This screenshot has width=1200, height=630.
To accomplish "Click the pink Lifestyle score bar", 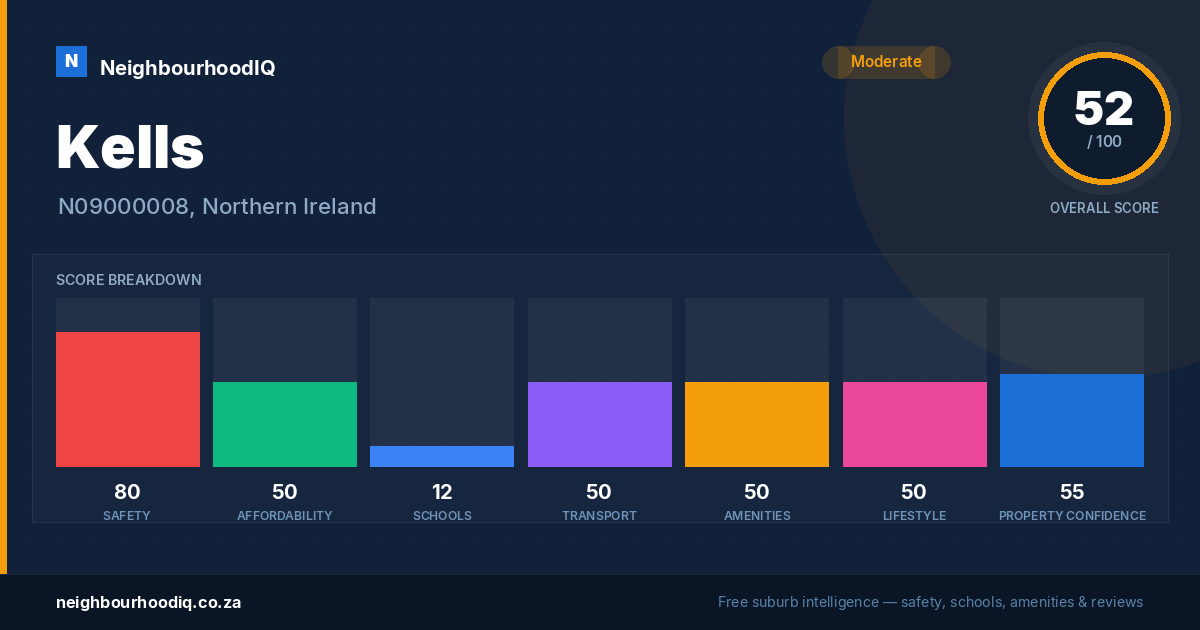I will click(915, 424).
